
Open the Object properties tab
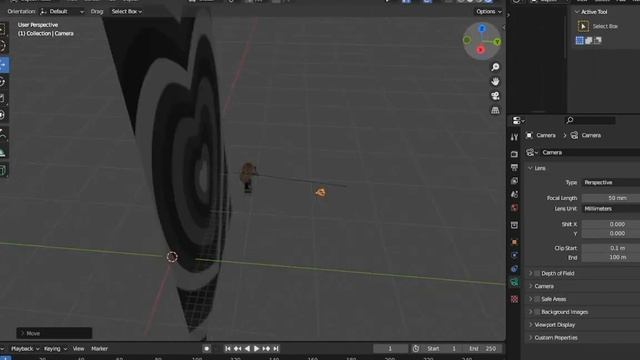(514, 242)
